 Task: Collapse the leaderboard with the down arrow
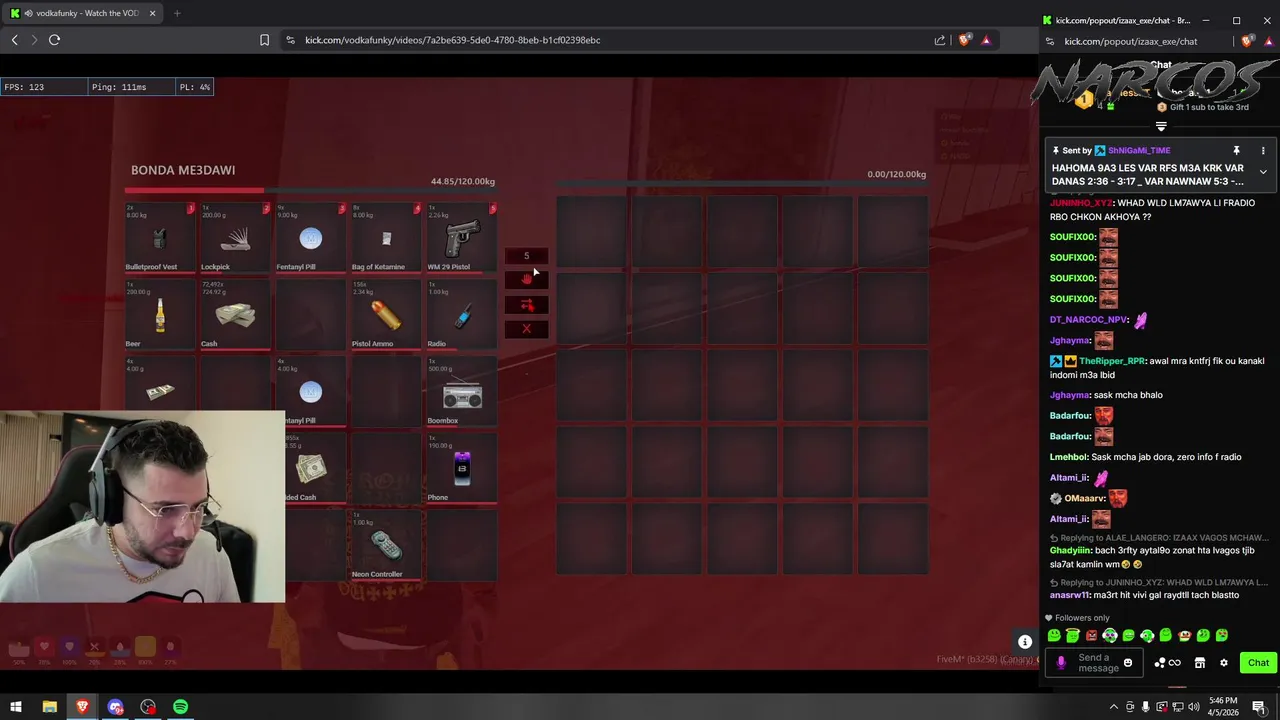tap(1161, 127)
